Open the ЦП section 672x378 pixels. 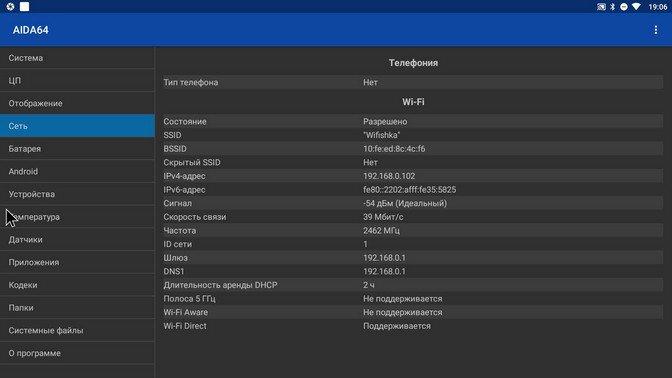[77, 81]
